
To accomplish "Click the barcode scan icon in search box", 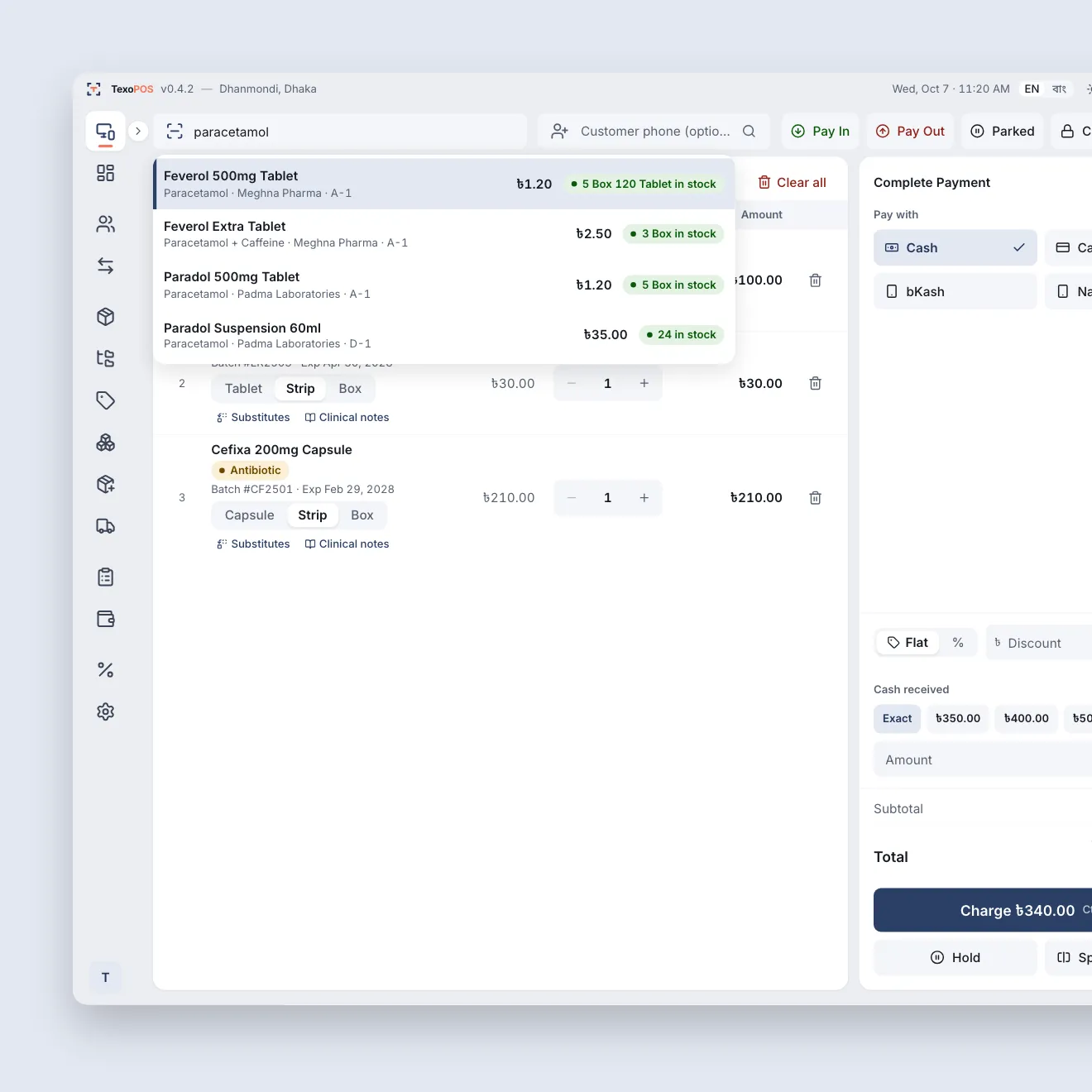I will 175,132.
